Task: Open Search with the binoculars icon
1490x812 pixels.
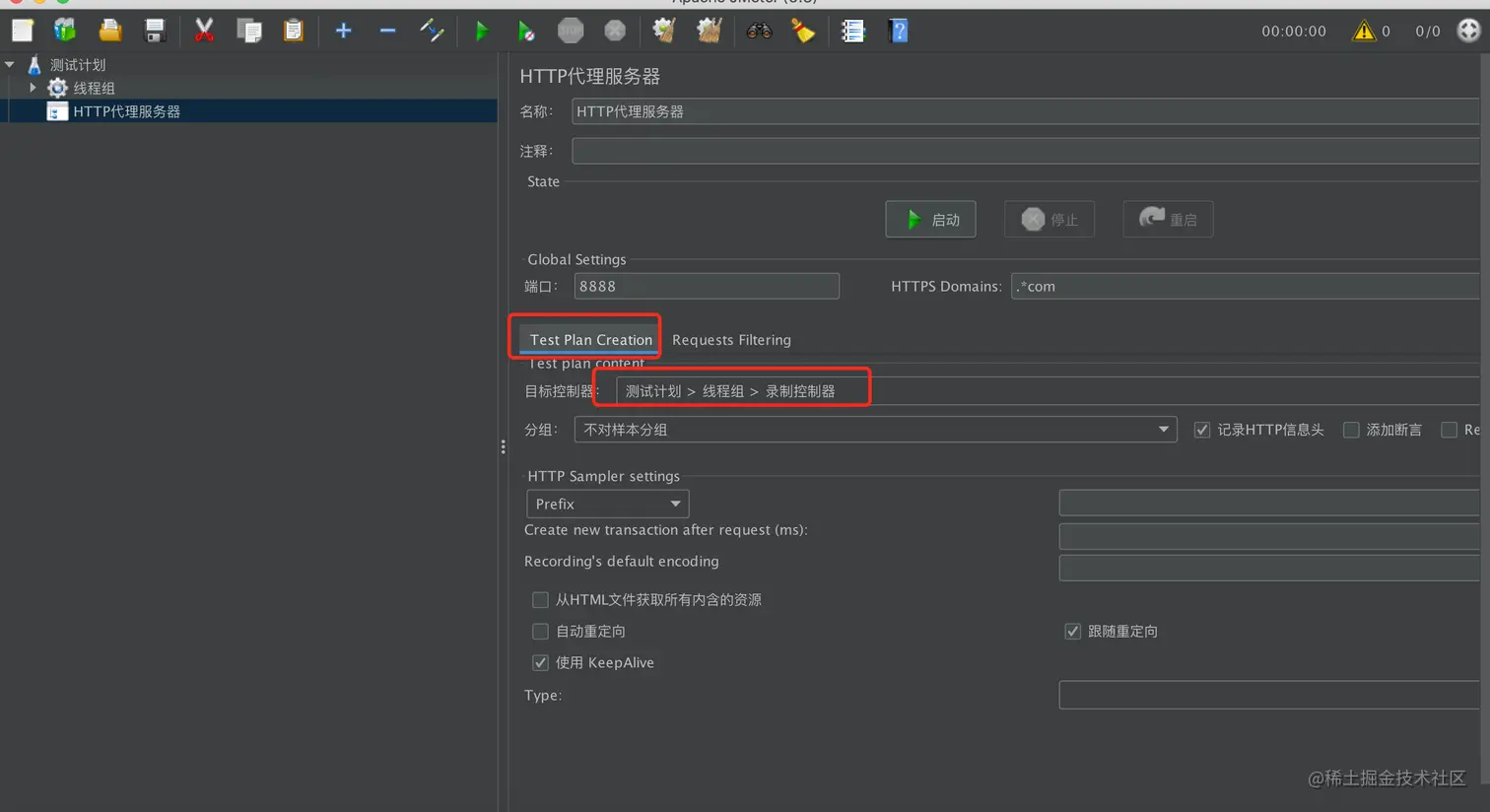Action: (759, 31)
